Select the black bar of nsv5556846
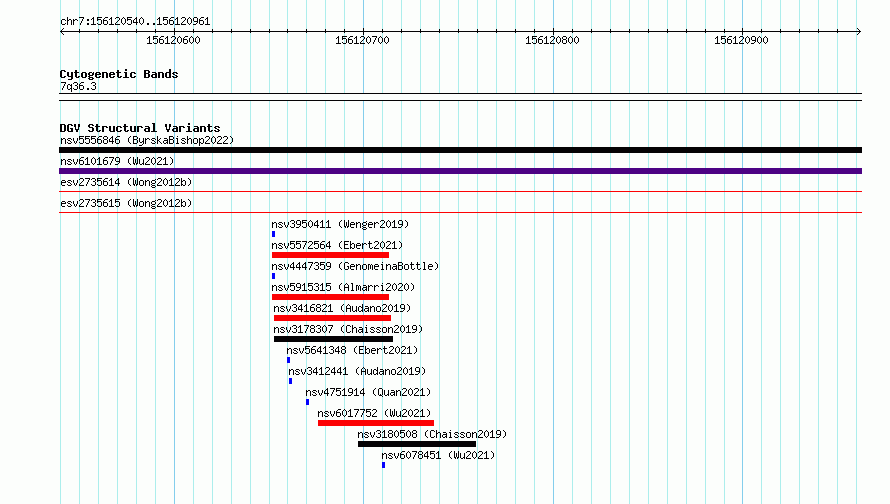 click(460, 150)
